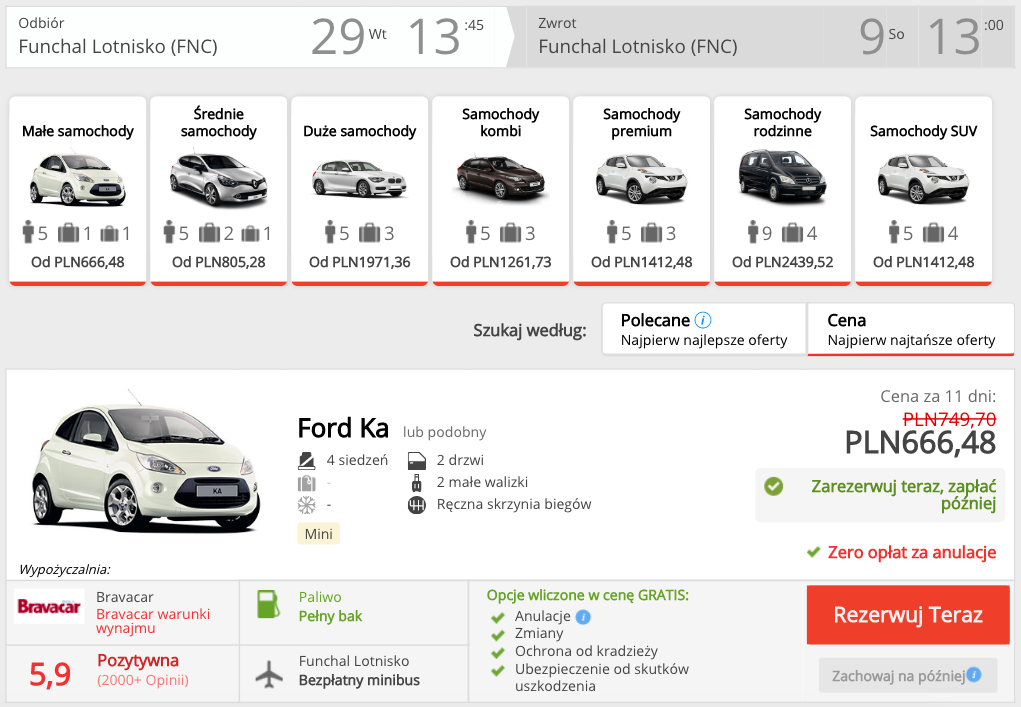Screen dimensions: 1021x707
Task: Click the green fuel pump icon
Action: [268, 604]
